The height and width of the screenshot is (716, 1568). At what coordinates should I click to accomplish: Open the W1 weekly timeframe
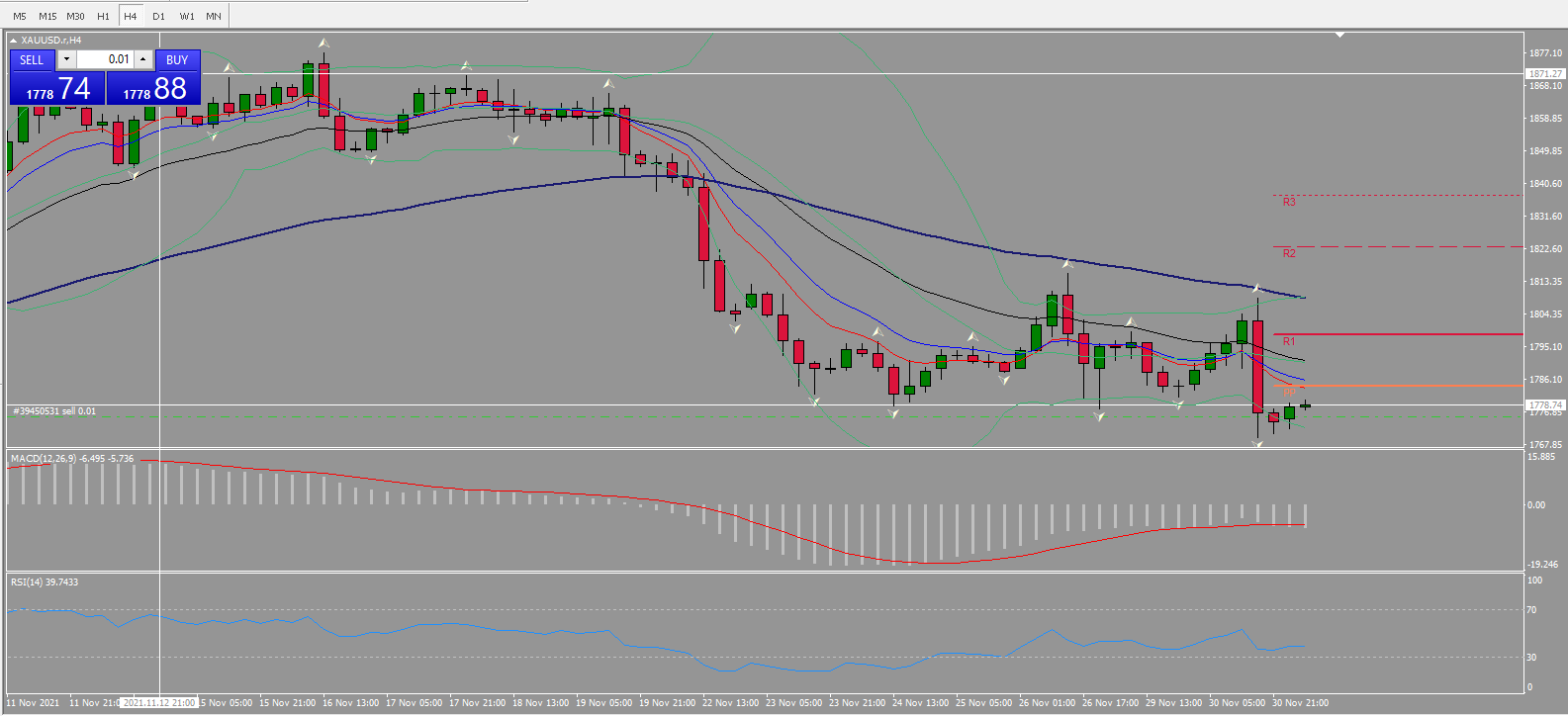[187, 16]
